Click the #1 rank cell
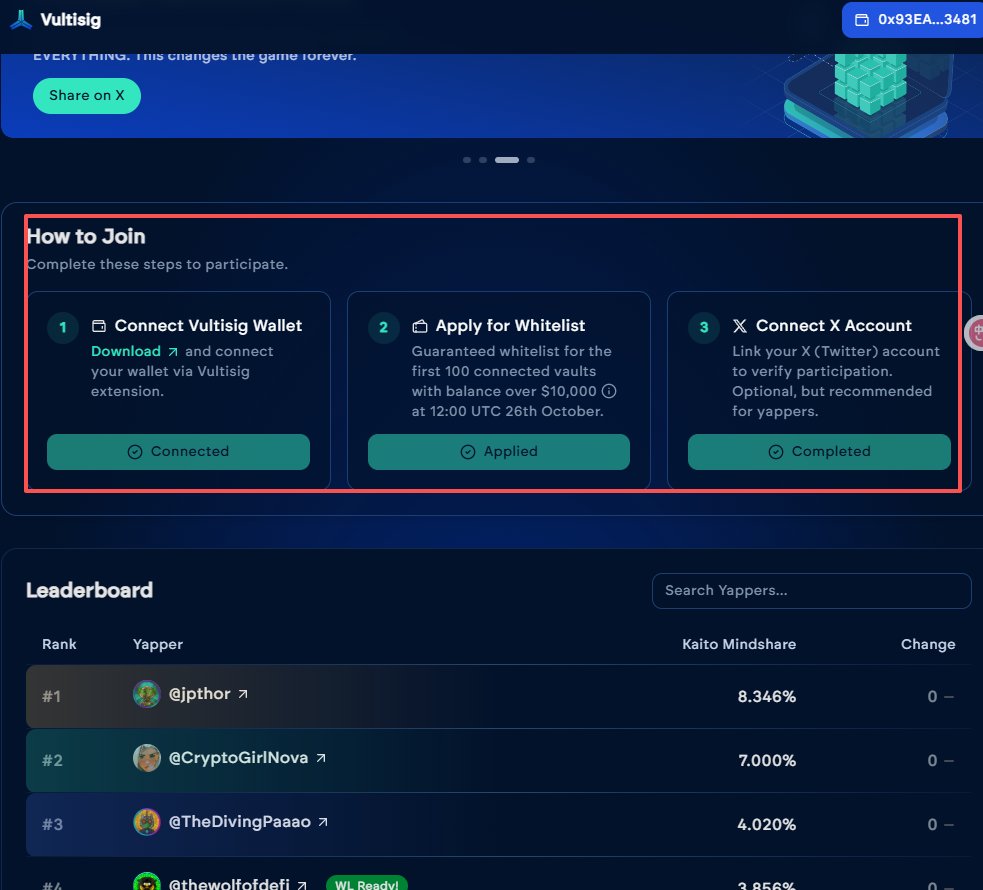 51,696
